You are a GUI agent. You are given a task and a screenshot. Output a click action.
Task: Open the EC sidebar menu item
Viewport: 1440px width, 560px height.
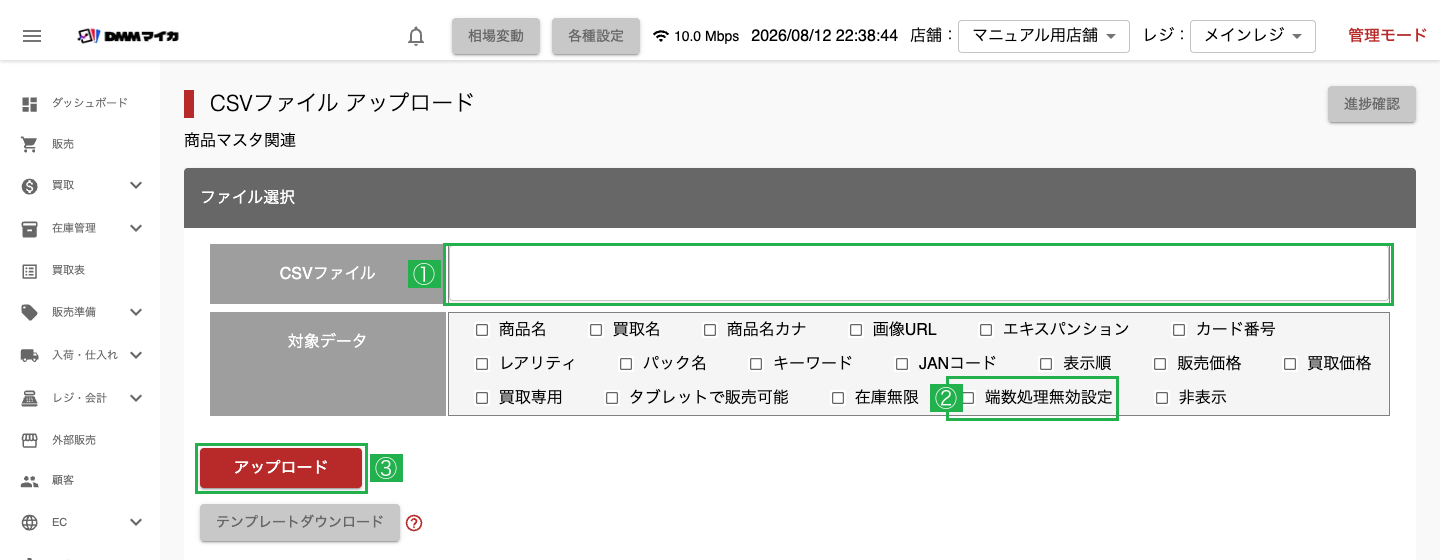pyautogui.click(x=82, y=522)
